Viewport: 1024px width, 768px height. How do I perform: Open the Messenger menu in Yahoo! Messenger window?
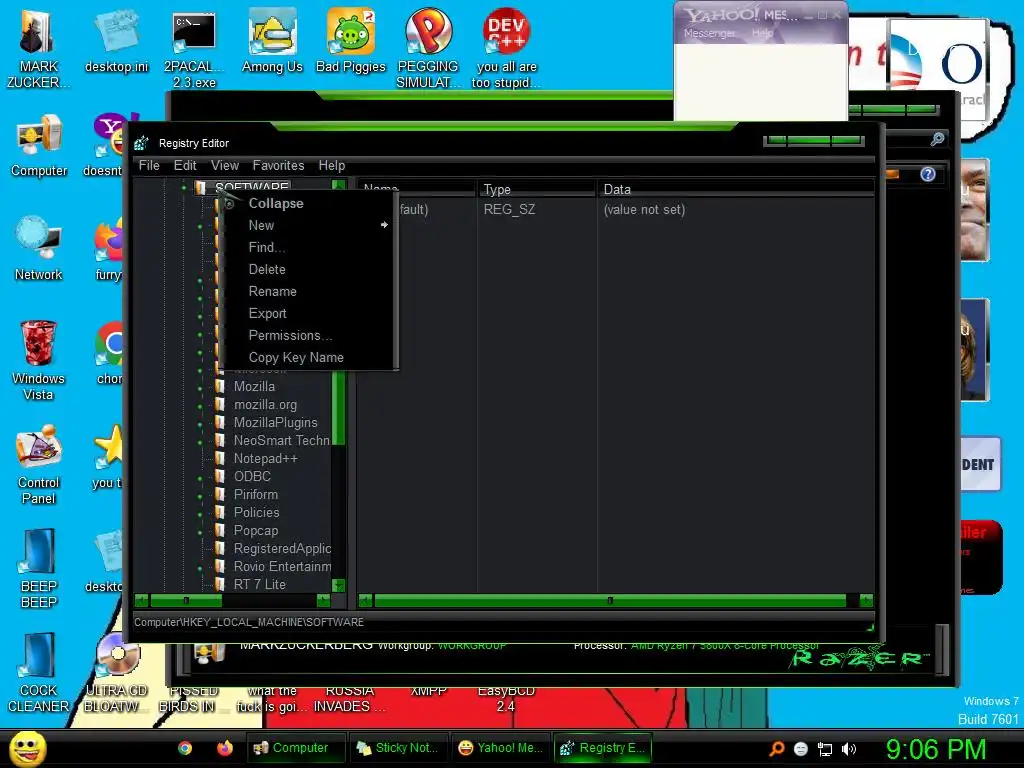[x=709, y=33]
